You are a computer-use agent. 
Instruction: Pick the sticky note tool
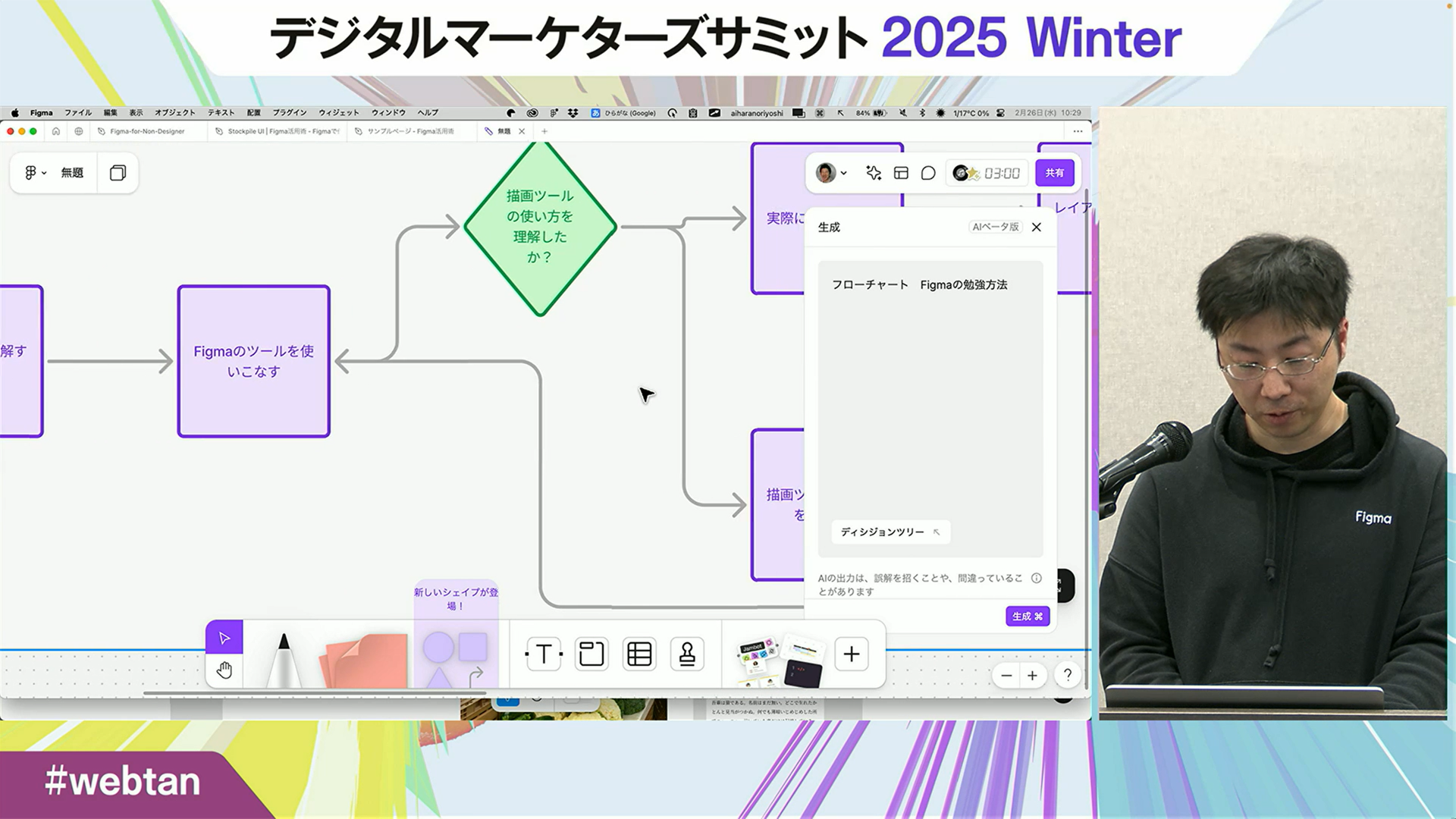[x=367, y=658]
